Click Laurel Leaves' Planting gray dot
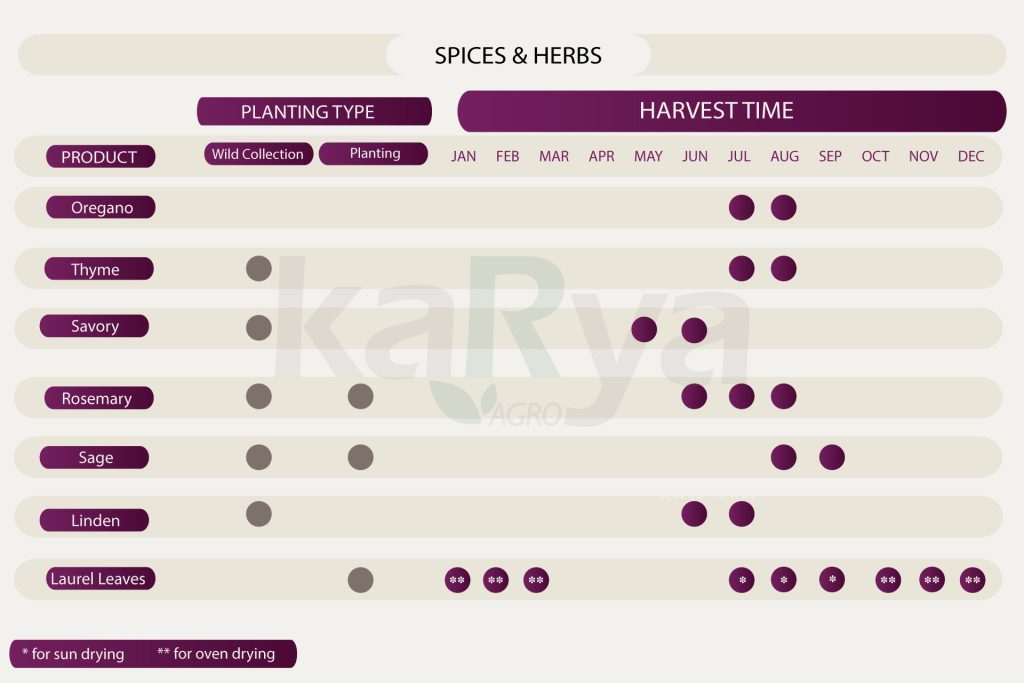The height and width of the screenshot is (683, 1024). point(361,580)
